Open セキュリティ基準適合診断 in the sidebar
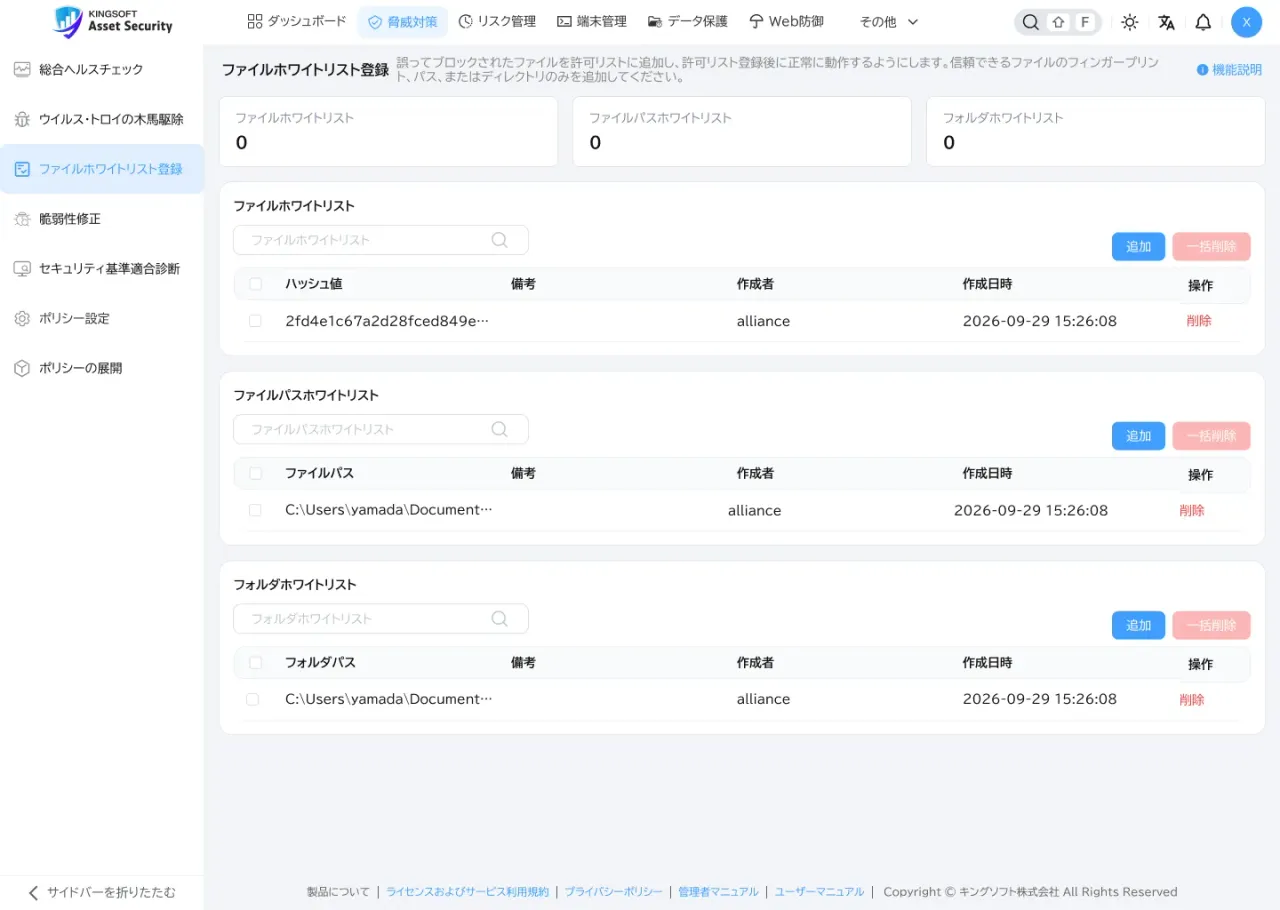 102,268
